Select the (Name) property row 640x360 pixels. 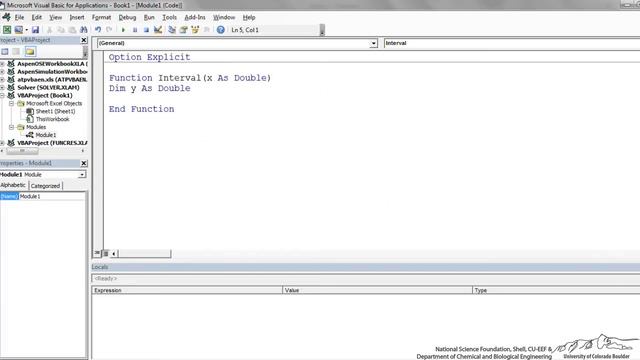click(9, 197)
